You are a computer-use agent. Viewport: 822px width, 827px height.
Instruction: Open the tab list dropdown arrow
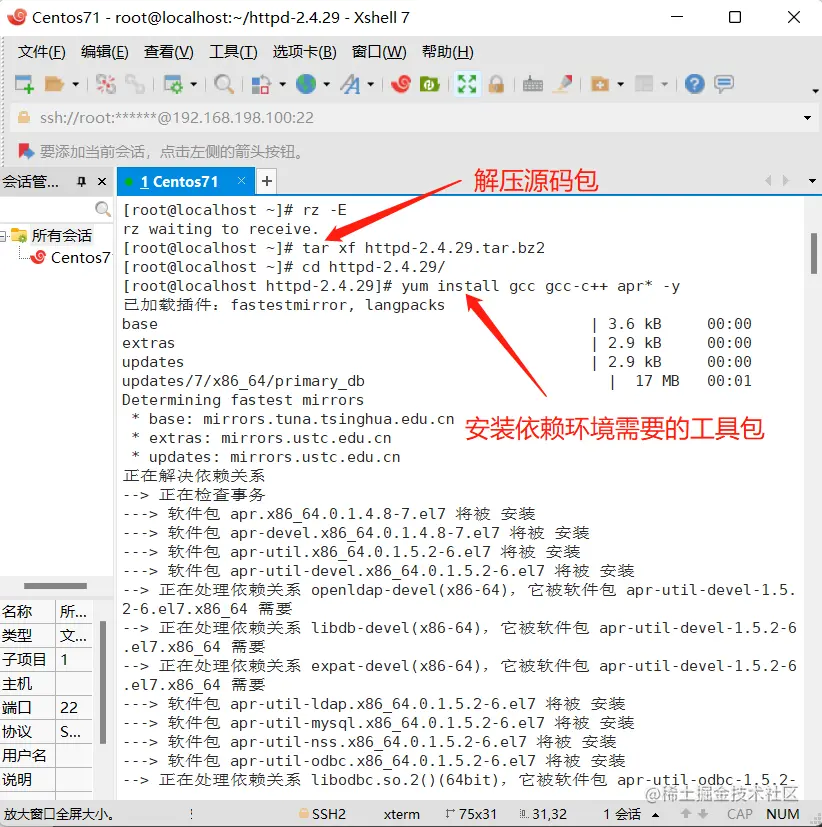coord(812,181)
